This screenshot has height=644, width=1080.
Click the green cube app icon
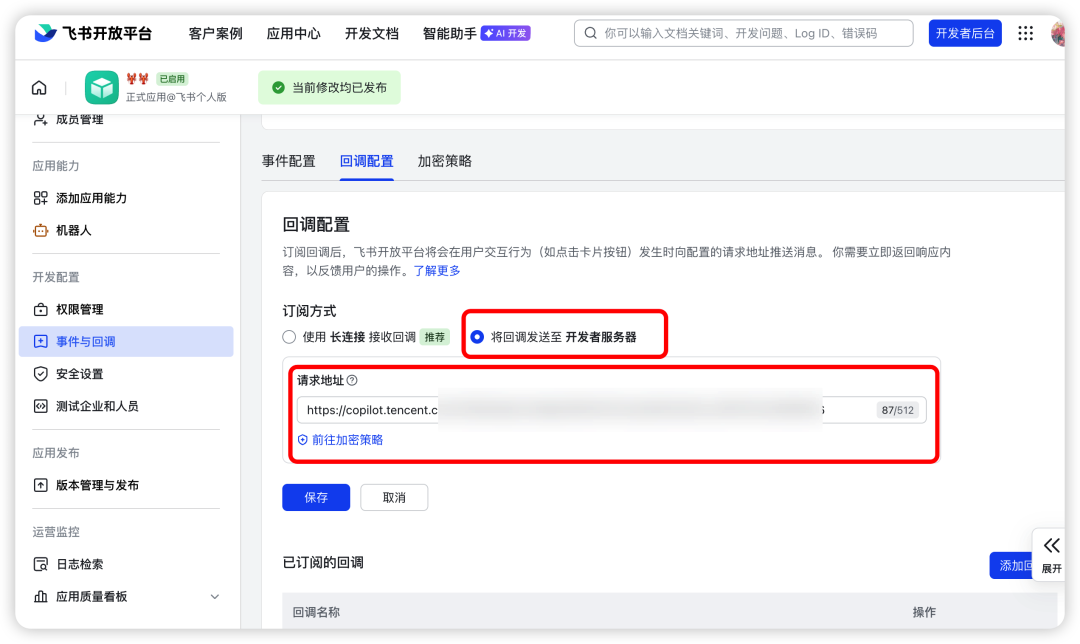(101, 87)
